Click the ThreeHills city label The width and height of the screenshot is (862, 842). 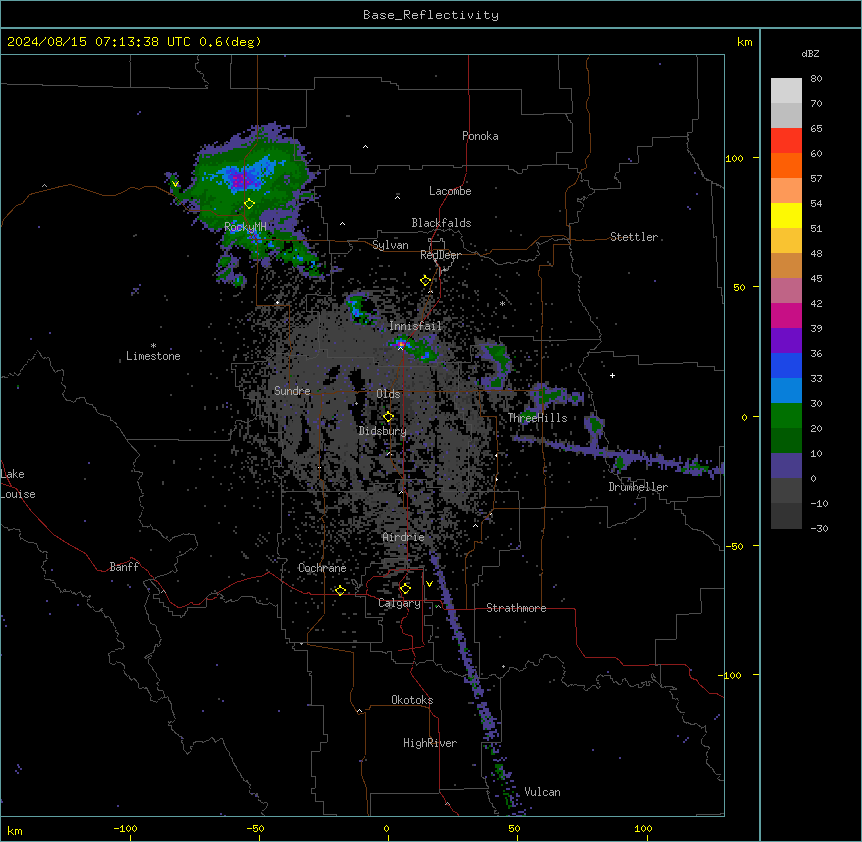click(537, 418)
